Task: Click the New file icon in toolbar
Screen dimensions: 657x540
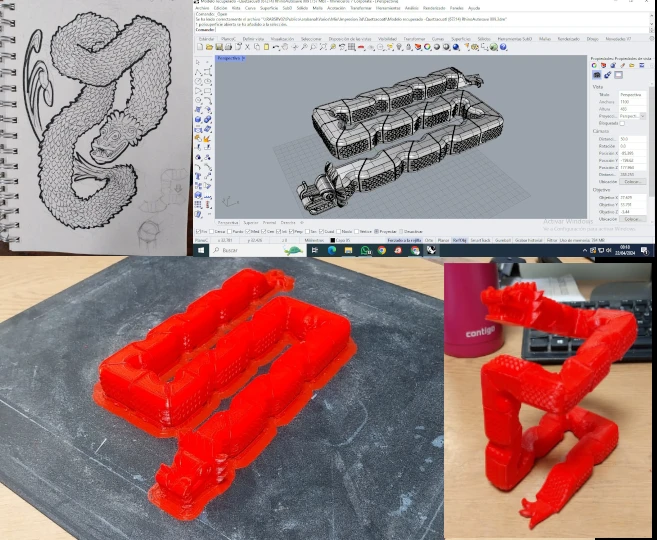Action: tap(200, 47)
